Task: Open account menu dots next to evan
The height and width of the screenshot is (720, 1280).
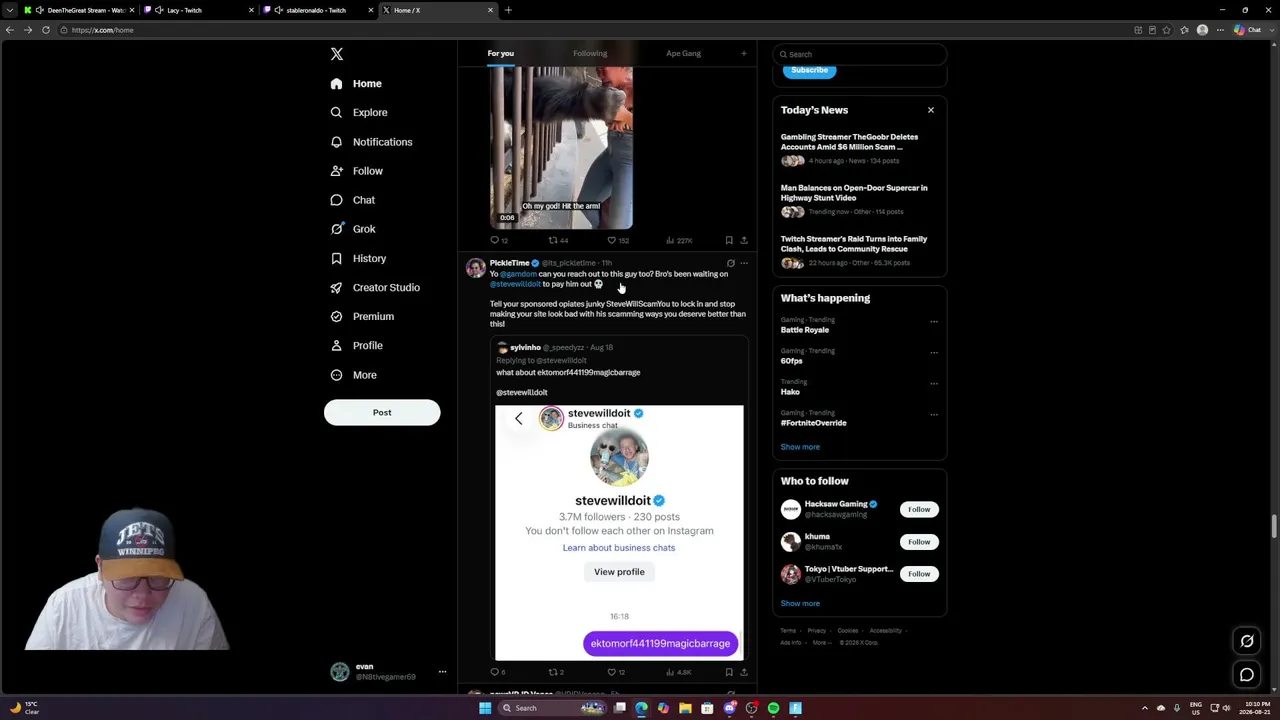Action: click(442, 672)
